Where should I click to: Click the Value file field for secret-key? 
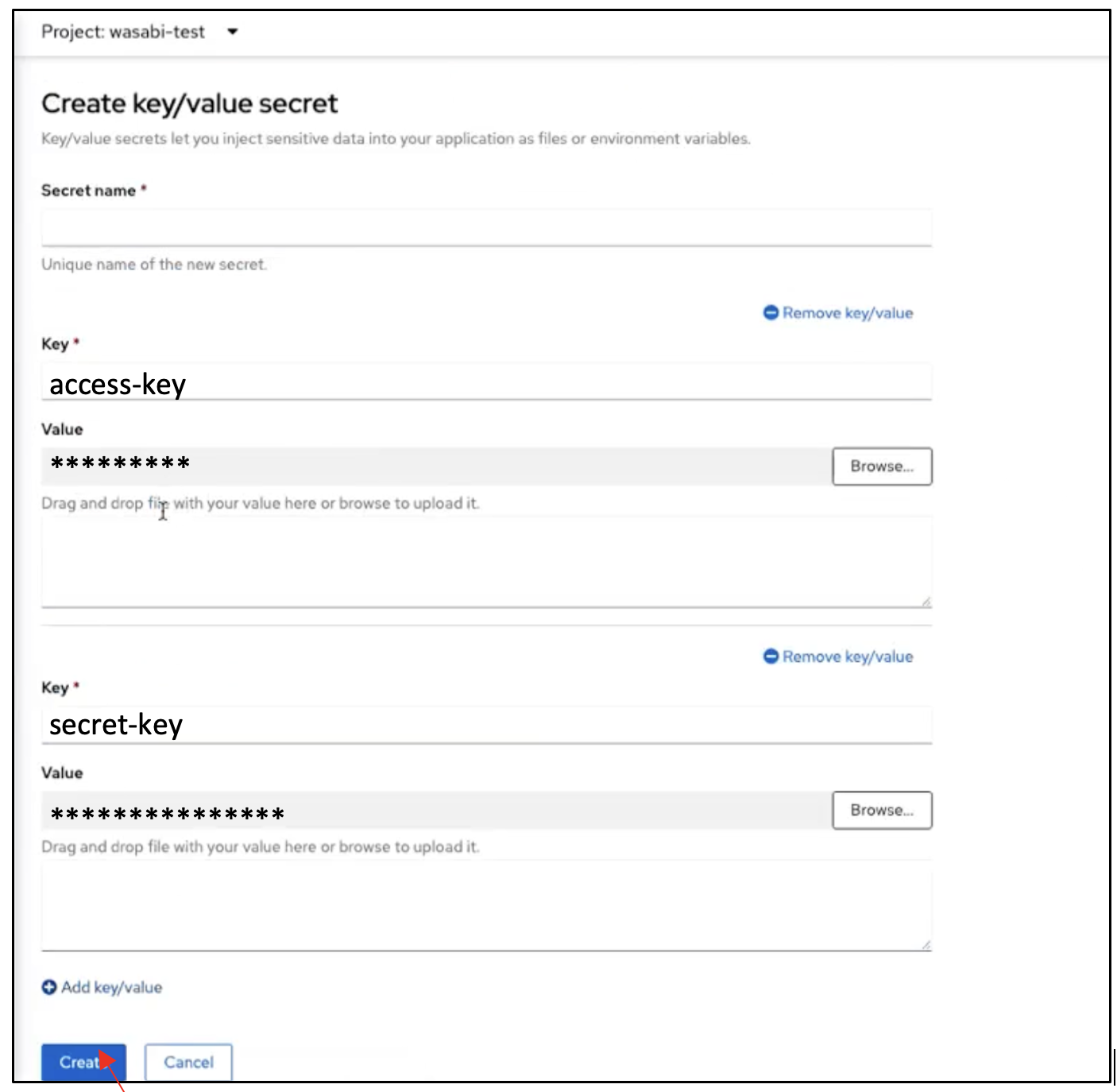click(436, 810)
